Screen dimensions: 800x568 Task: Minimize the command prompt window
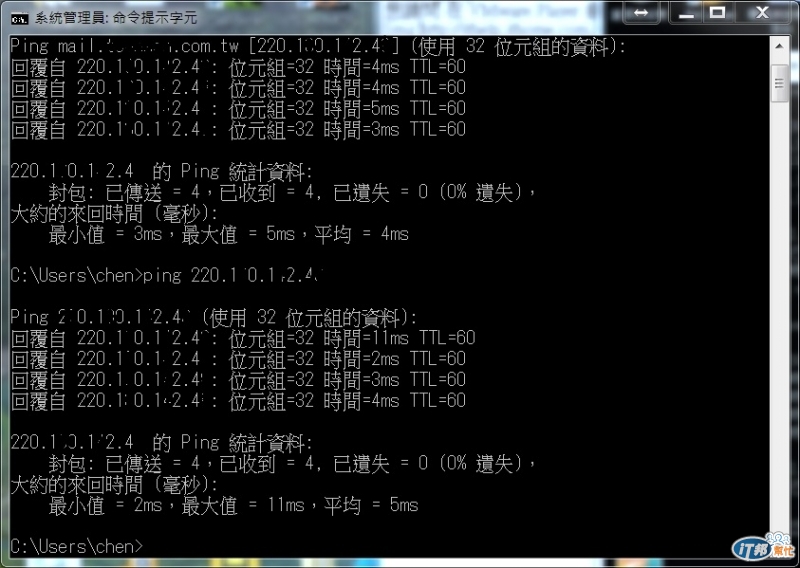[686, 13]
